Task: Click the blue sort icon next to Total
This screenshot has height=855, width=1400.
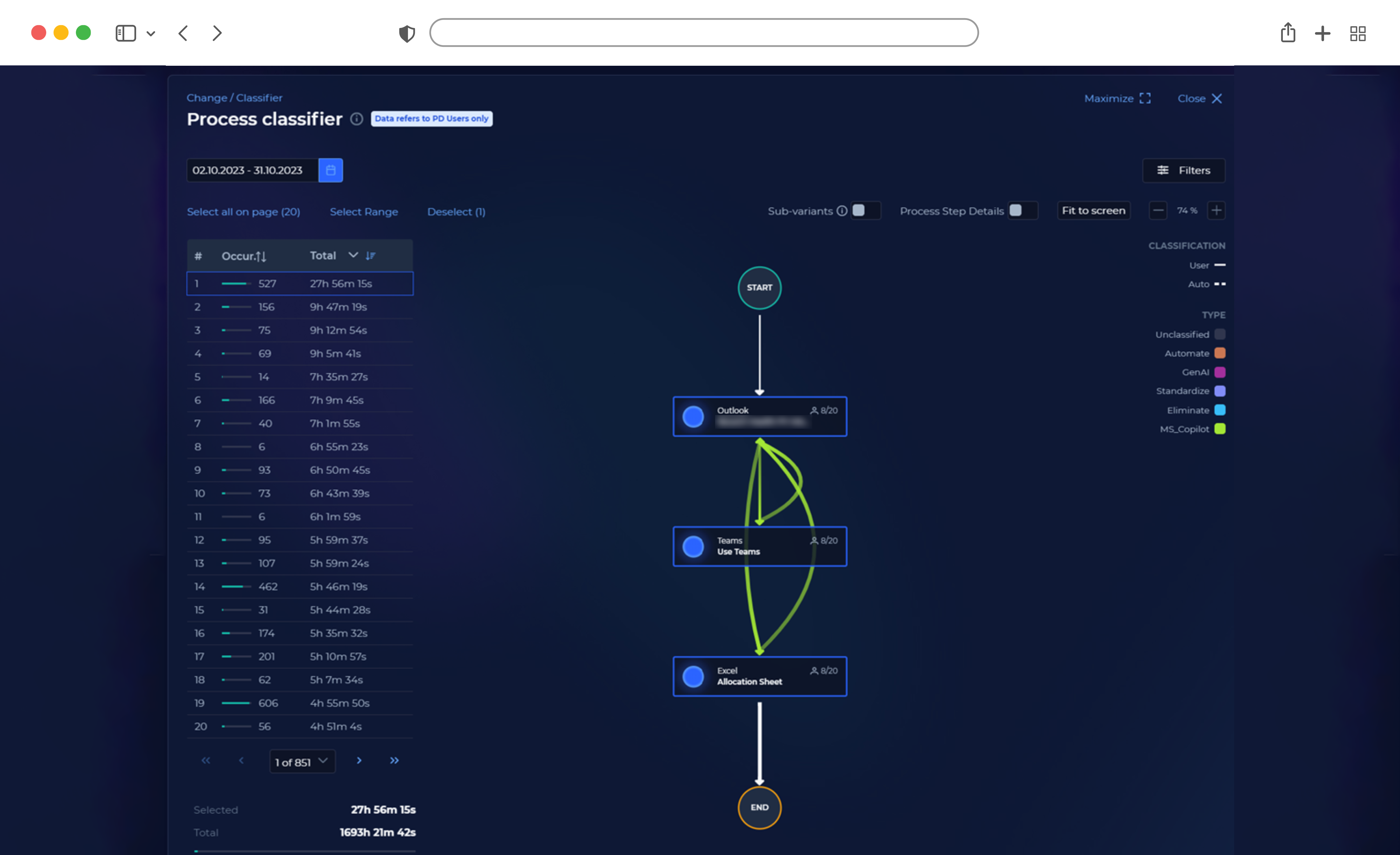Action: pyautogui.click(x=372, y=255)
